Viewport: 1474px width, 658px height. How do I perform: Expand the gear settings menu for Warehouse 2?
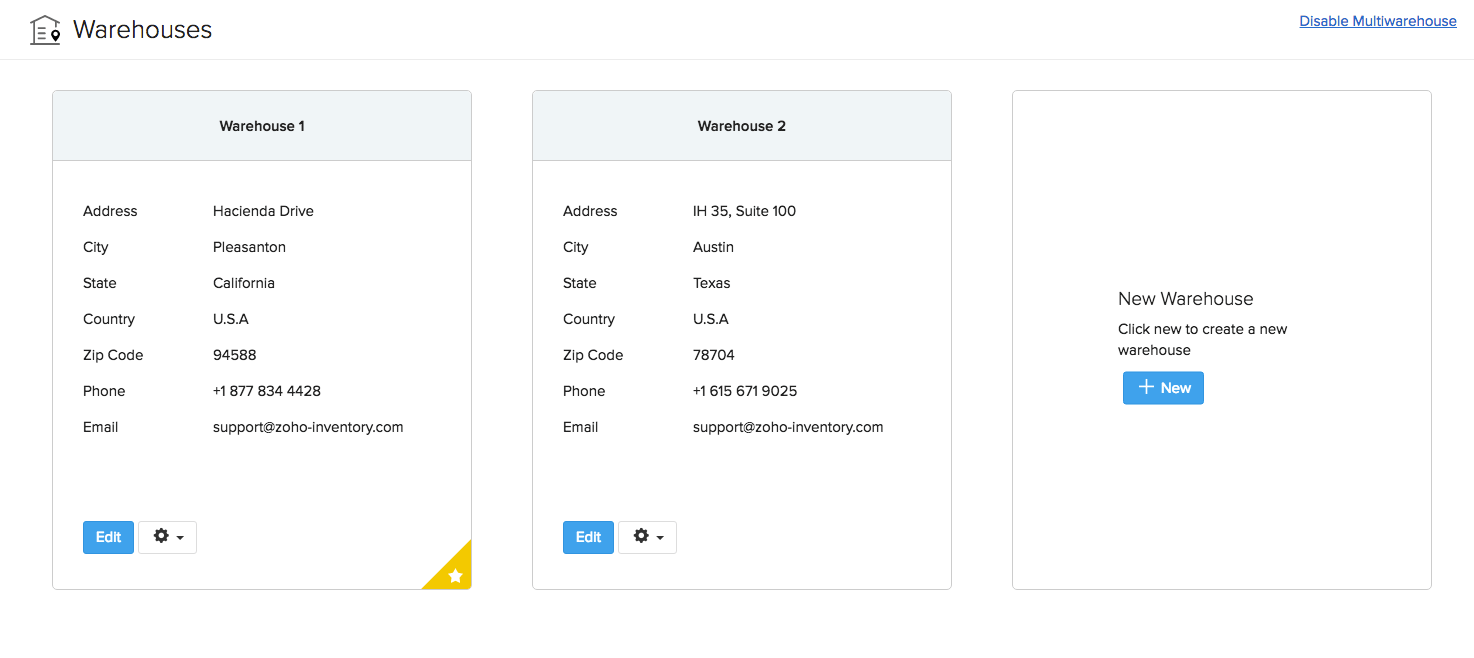point(647,537)
